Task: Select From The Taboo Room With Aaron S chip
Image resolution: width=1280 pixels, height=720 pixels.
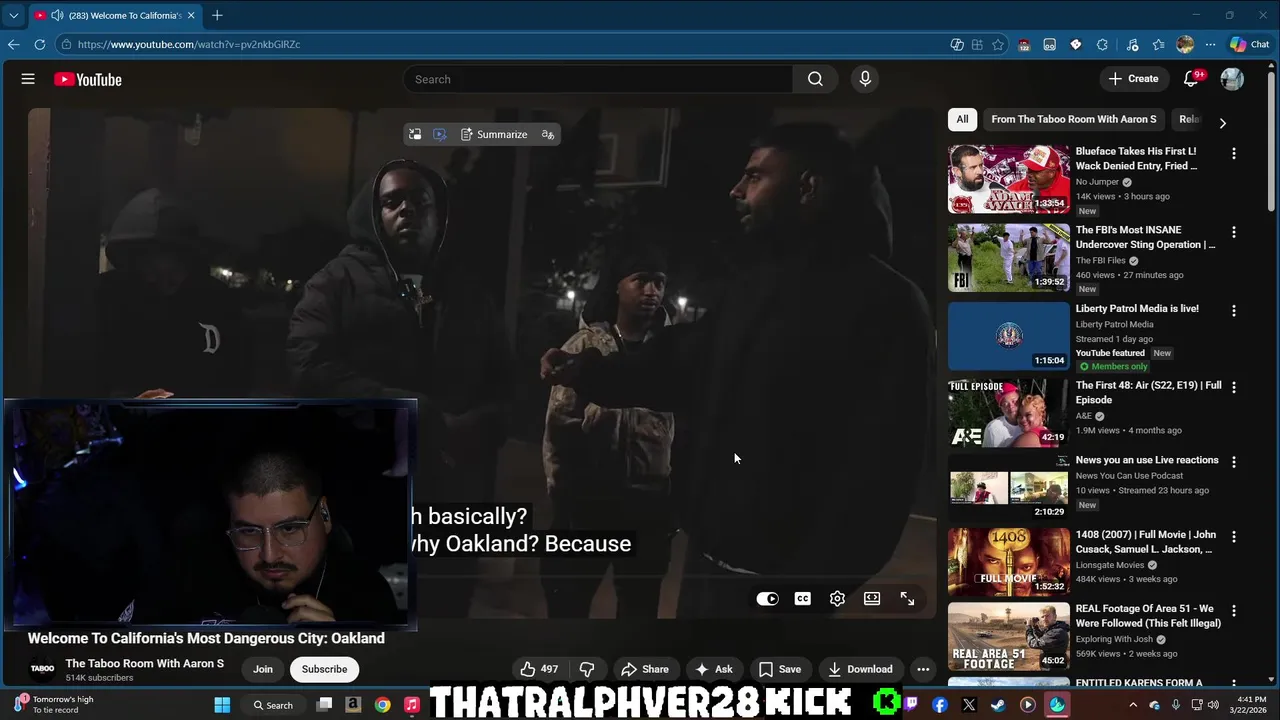Action: [1073, 119]
